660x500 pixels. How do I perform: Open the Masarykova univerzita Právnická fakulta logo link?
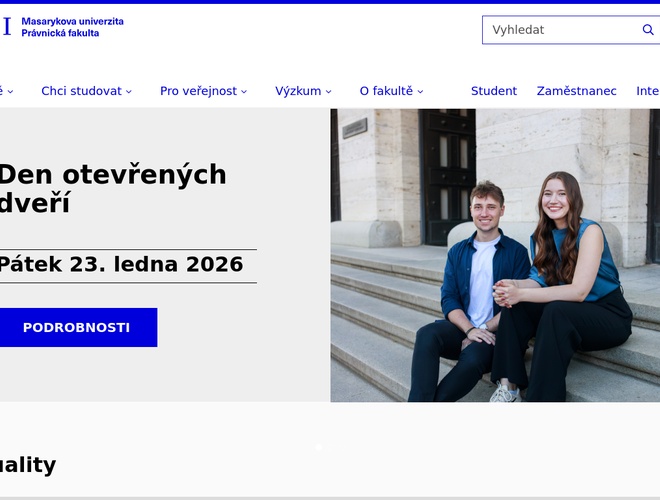pos(72,27)
